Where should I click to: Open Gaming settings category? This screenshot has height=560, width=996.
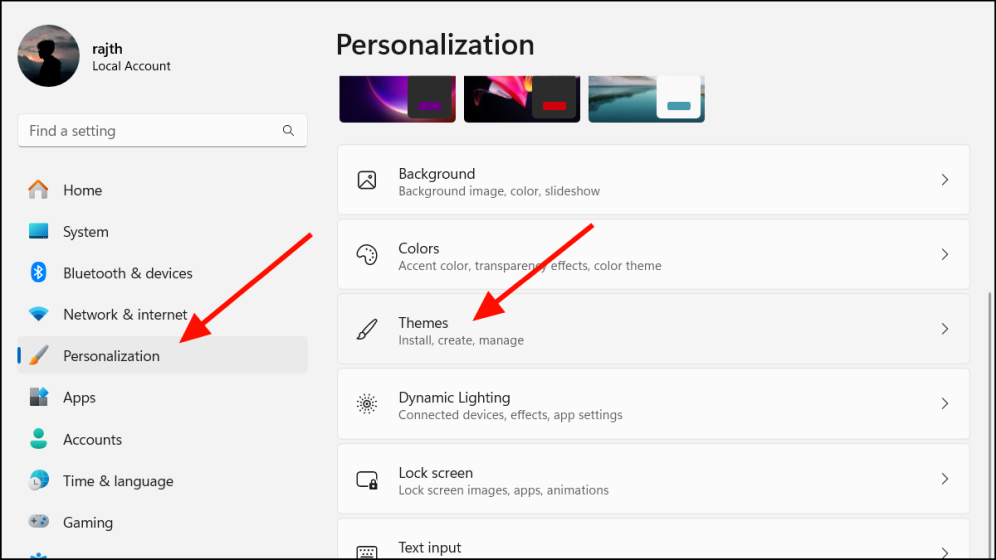pyautogui.click(x=163, y=522)
